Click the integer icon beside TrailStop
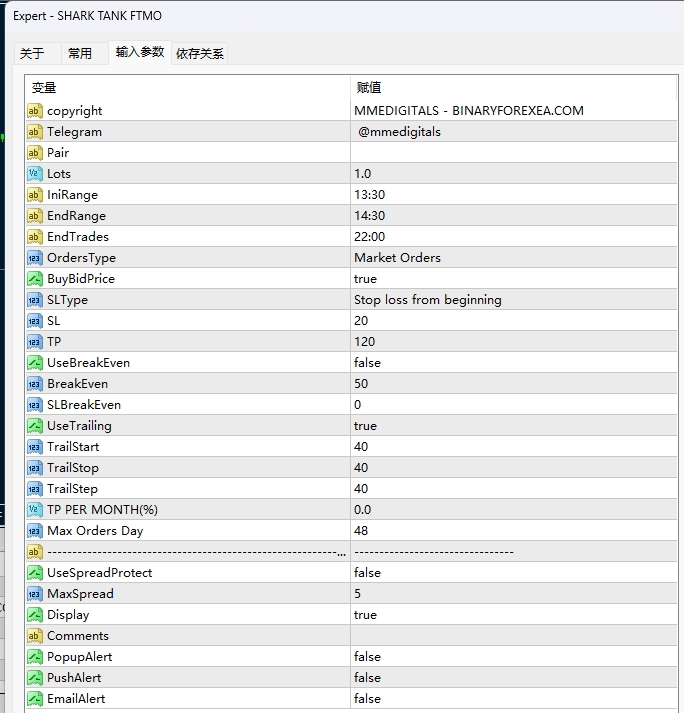Viewport: 684px width, 713px height. tap(35, 467)
